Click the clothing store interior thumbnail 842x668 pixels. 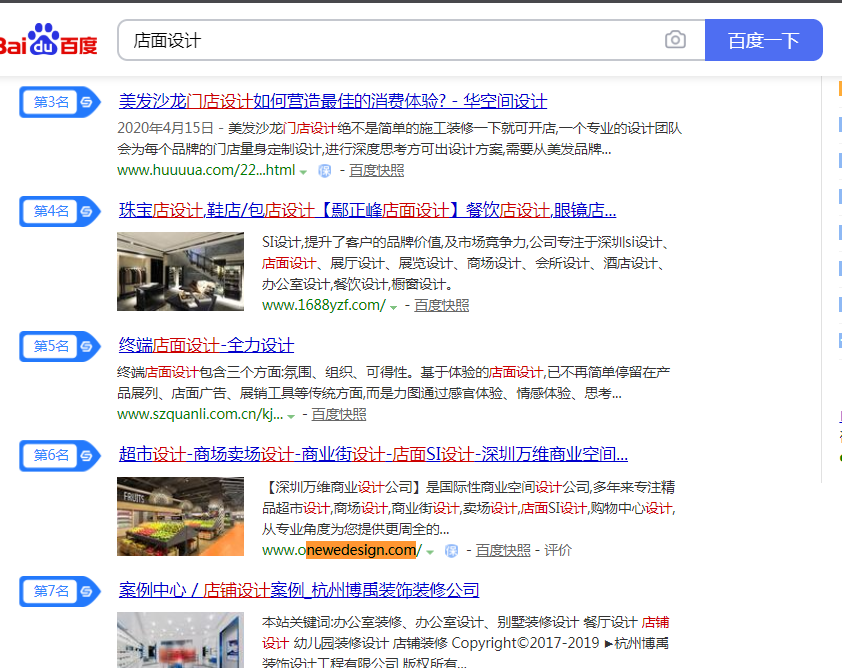180,271
